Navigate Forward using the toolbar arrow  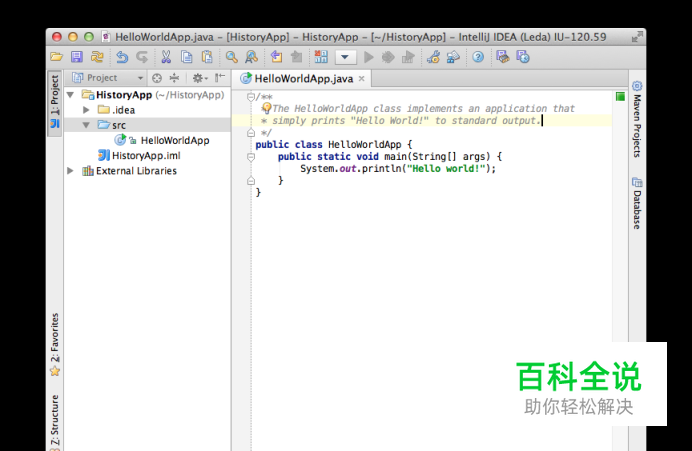tap(297, 57)
